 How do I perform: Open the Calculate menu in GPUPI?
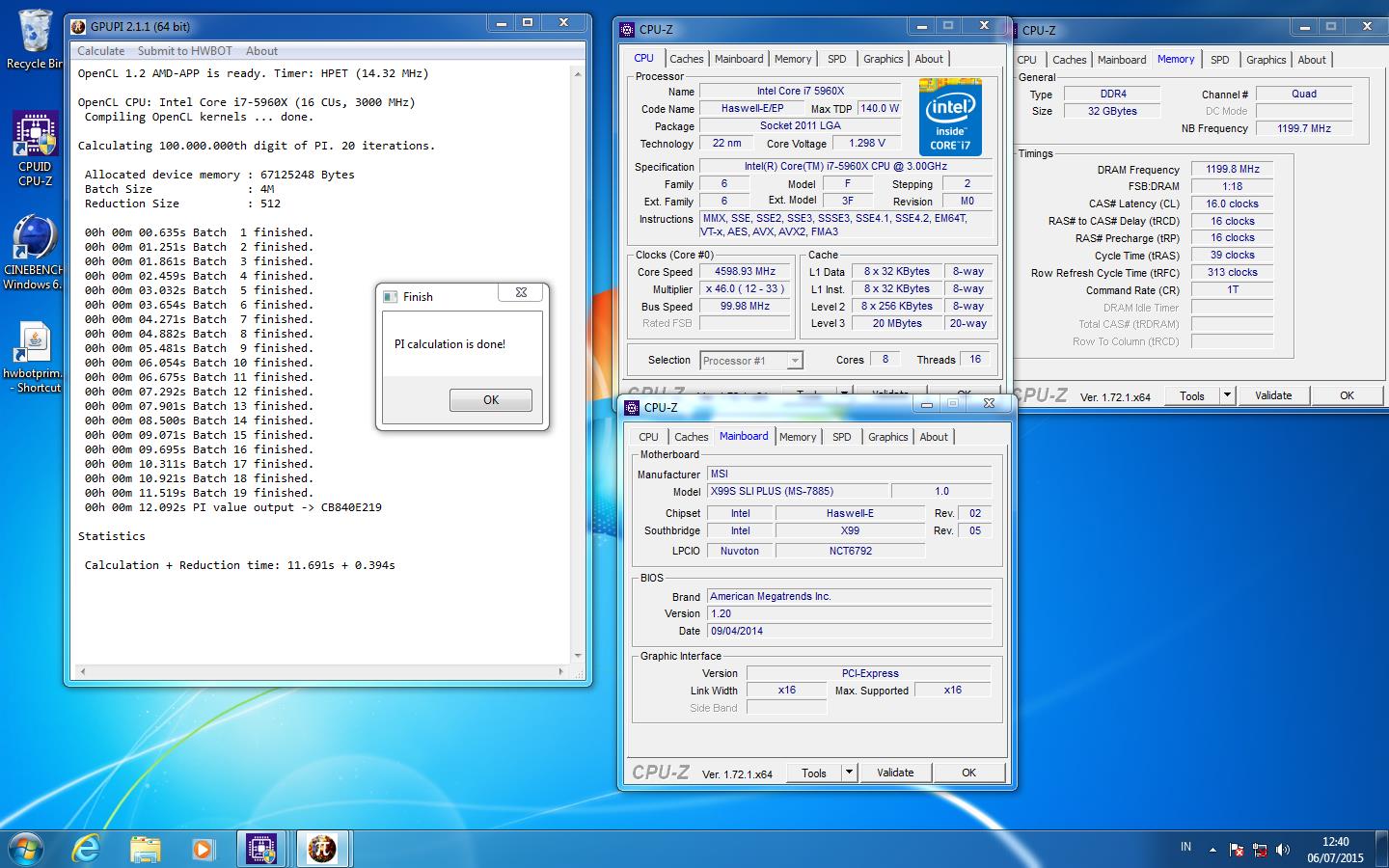click(100, 51)
